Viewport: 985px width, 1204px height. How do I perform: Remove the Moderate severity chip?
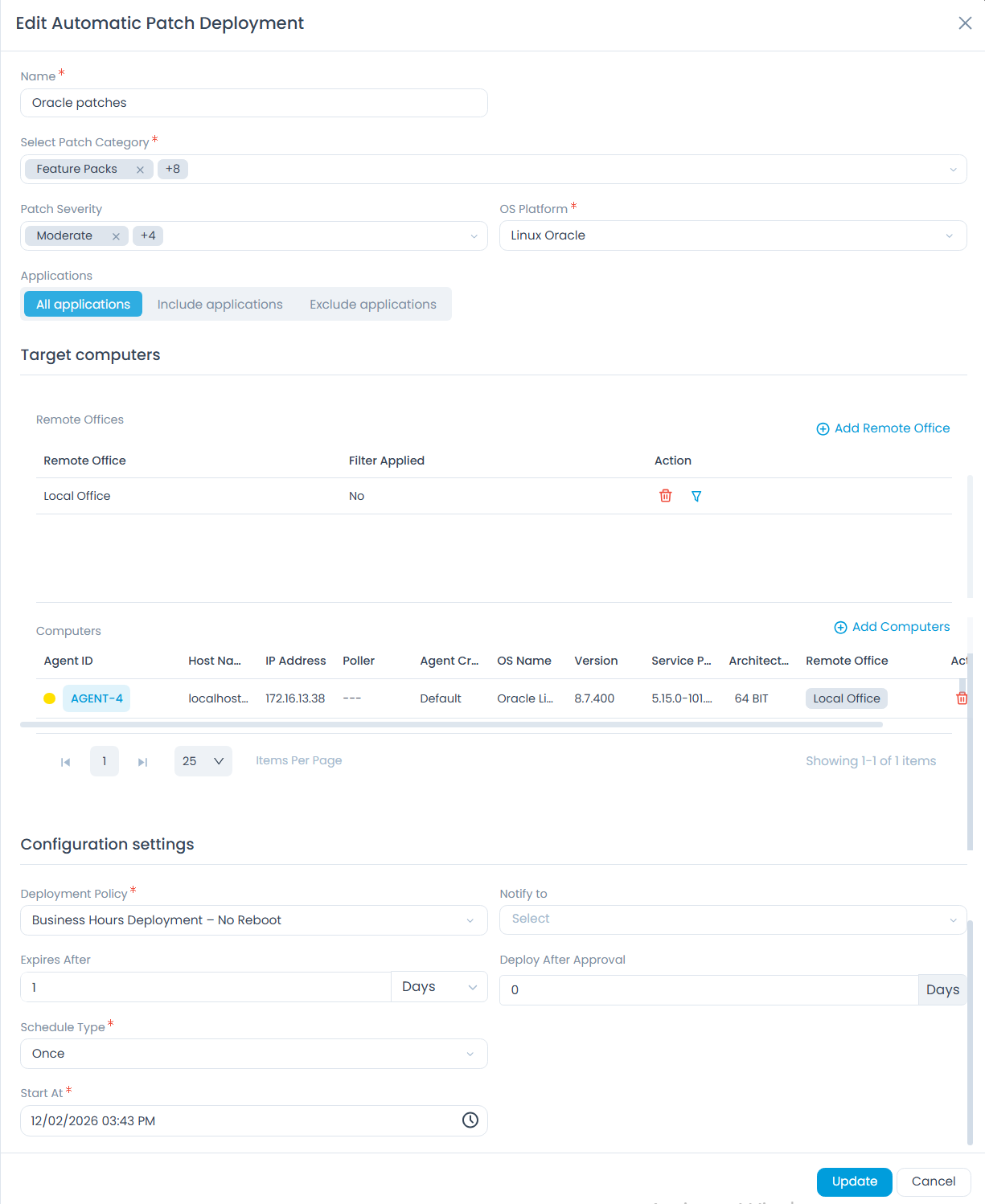click(116, 235)
